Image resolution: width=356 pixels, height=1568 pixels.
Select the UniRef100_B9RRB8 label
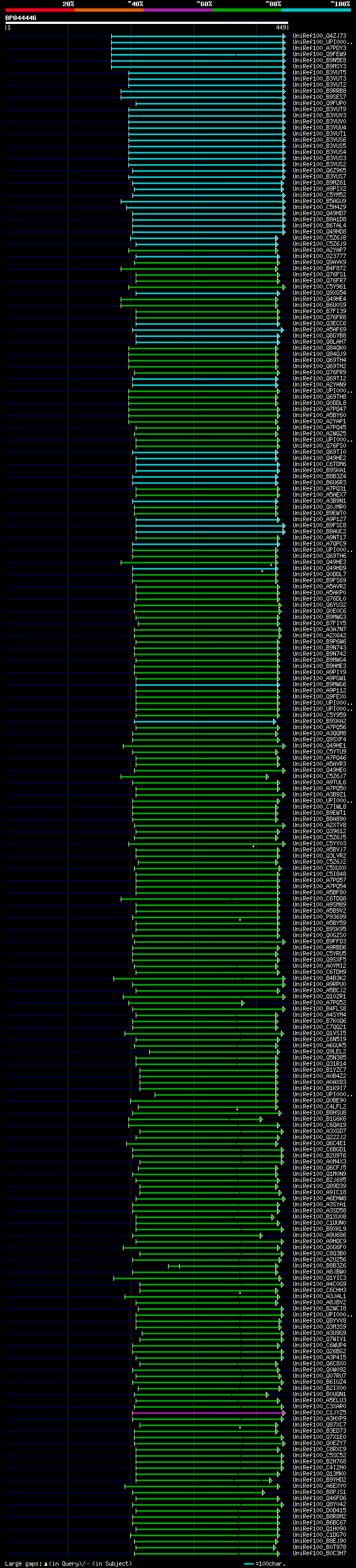319,91
